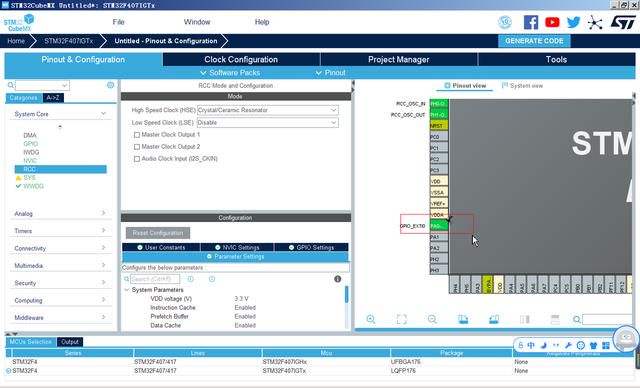The width and height of the screenshot is (640, 388).
Task: Switch to Clock Configuration tab
Action: pos(241,60)
